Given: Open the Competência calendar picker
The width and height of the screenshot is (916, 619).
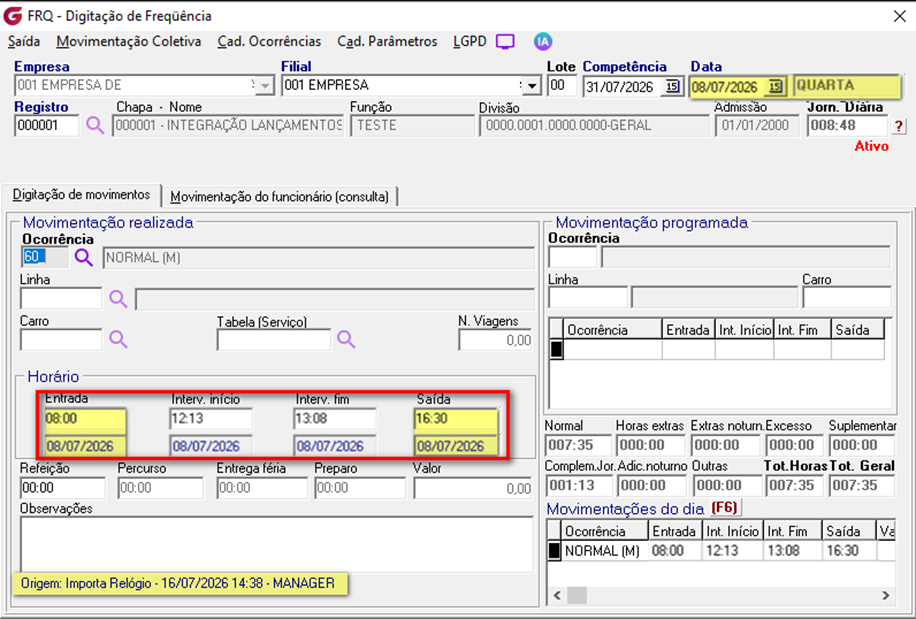Looking at the screenshot, I should 672,86.
